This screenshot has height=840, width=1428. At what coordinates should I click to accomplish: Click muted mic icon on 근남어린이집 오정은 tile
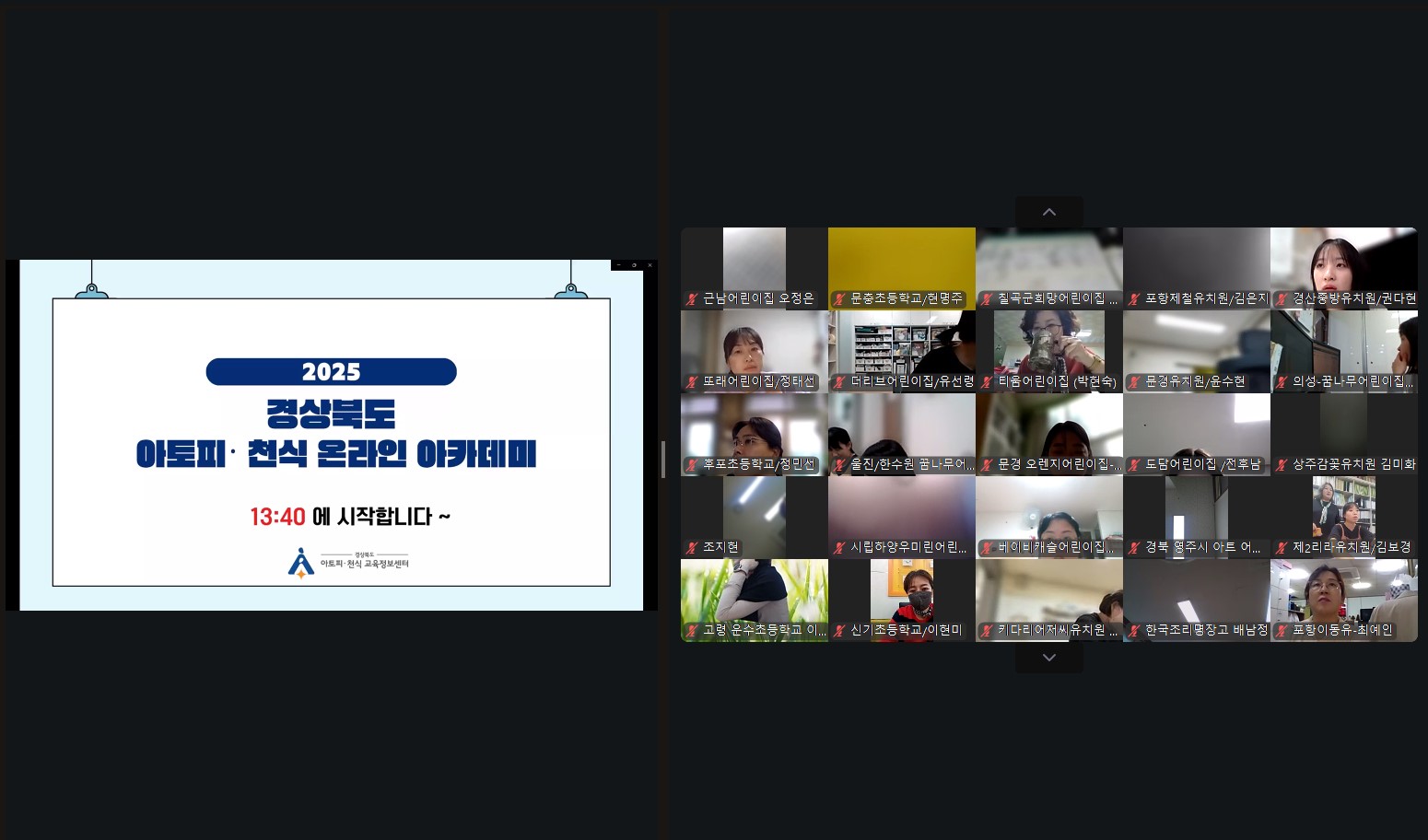click(692, 298)
